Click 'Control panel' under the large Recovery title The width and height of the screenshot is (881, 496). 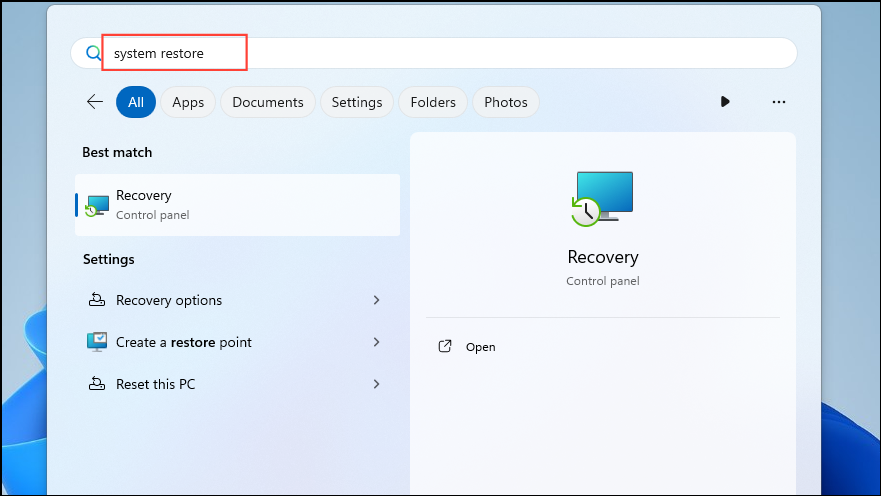[x=603, y=281]
